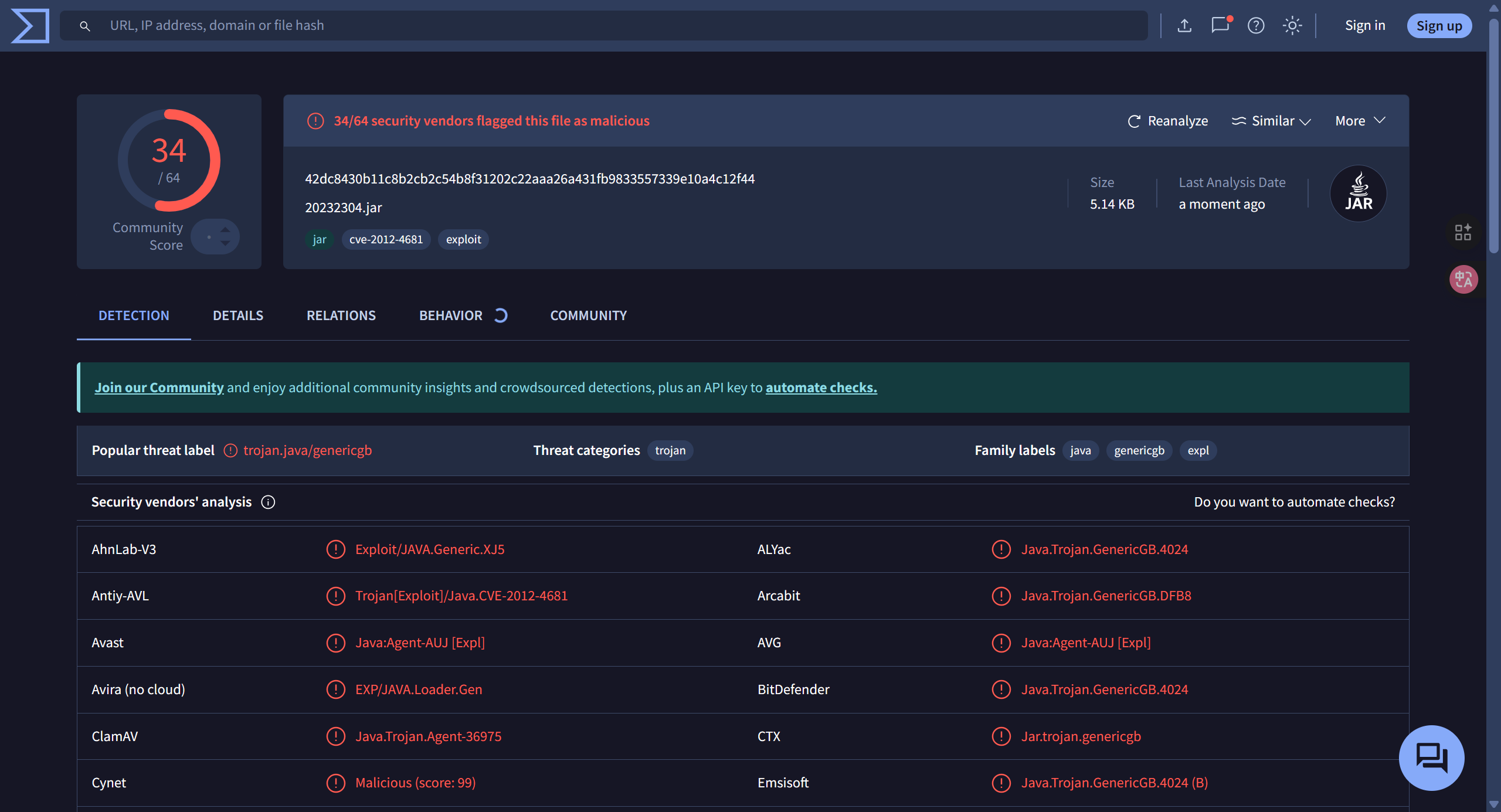Select the cve-2012-4681 tag
Viewport: 1501px width, 812px height.
click(x=386, y=239)
